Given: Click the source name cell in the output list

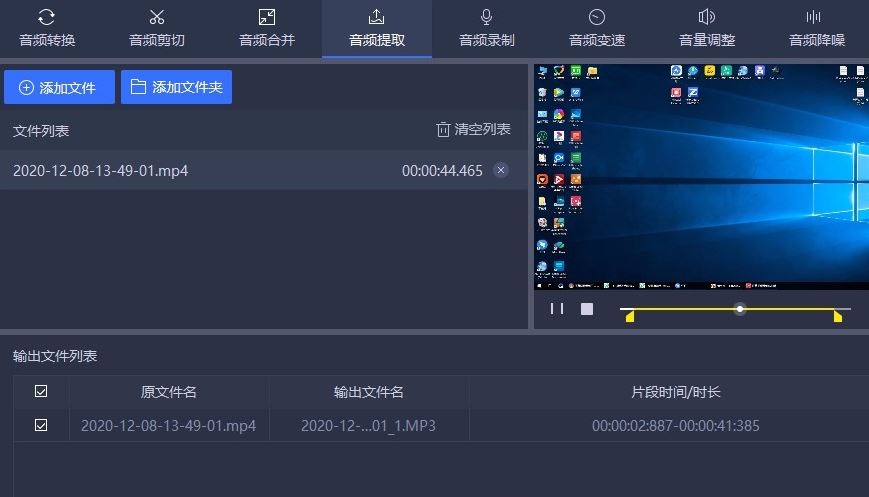Looking at the screenshot, I should [x=168, y=426].
